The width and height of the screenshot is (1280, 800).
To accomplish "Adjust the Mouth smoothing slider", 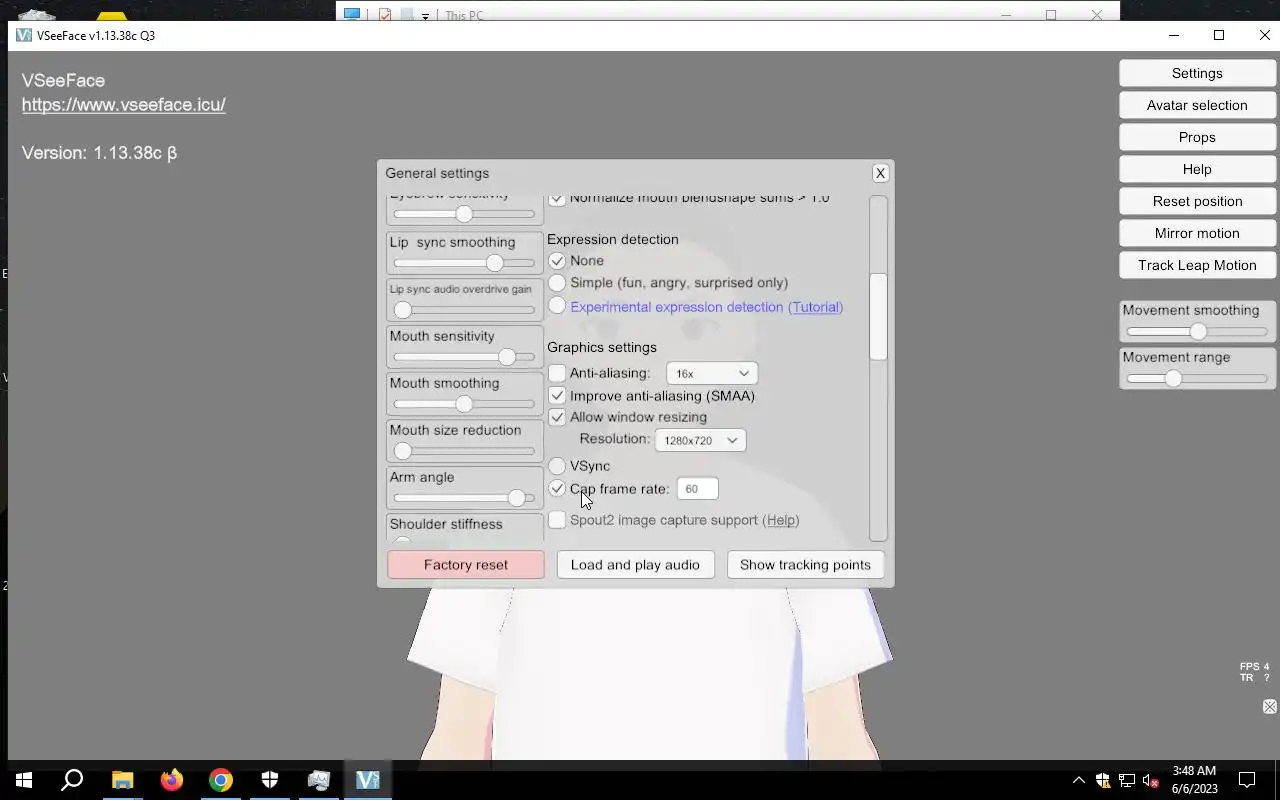I will pyautogui.click(x=464, y=404).
